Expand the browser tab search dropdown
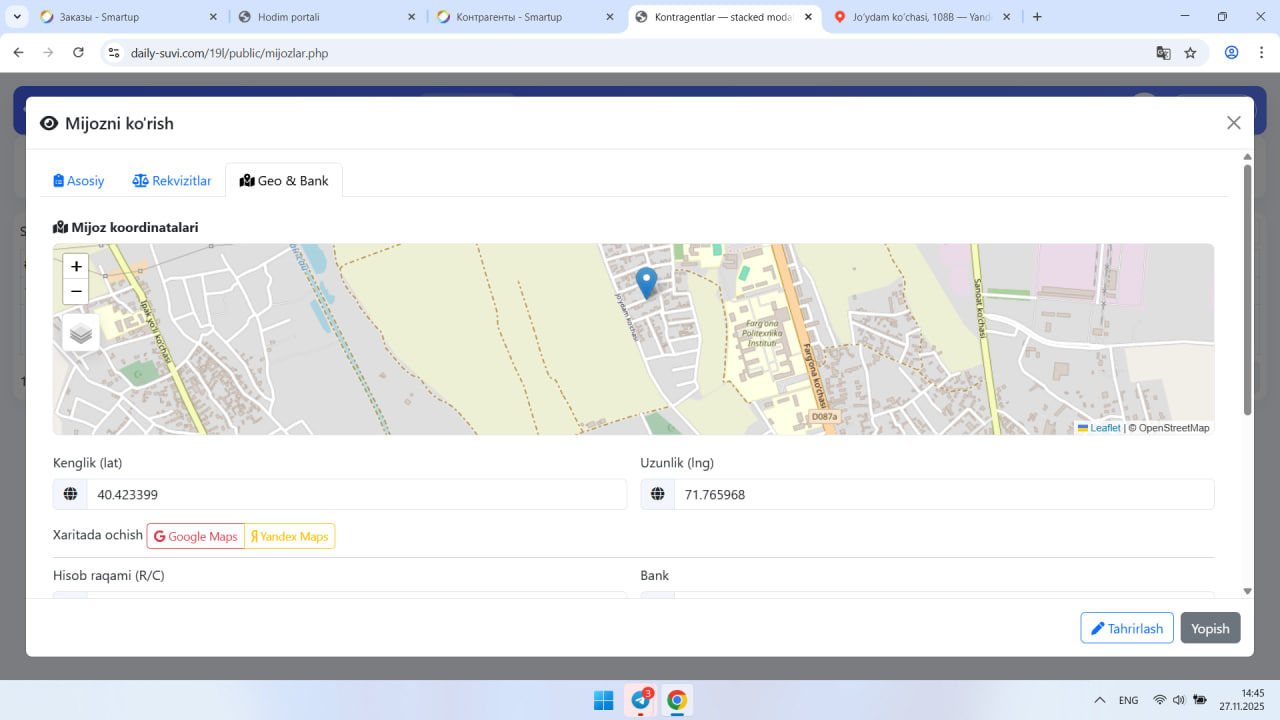Viewport: 1280px width, 720px height. (x=17, y=17)
